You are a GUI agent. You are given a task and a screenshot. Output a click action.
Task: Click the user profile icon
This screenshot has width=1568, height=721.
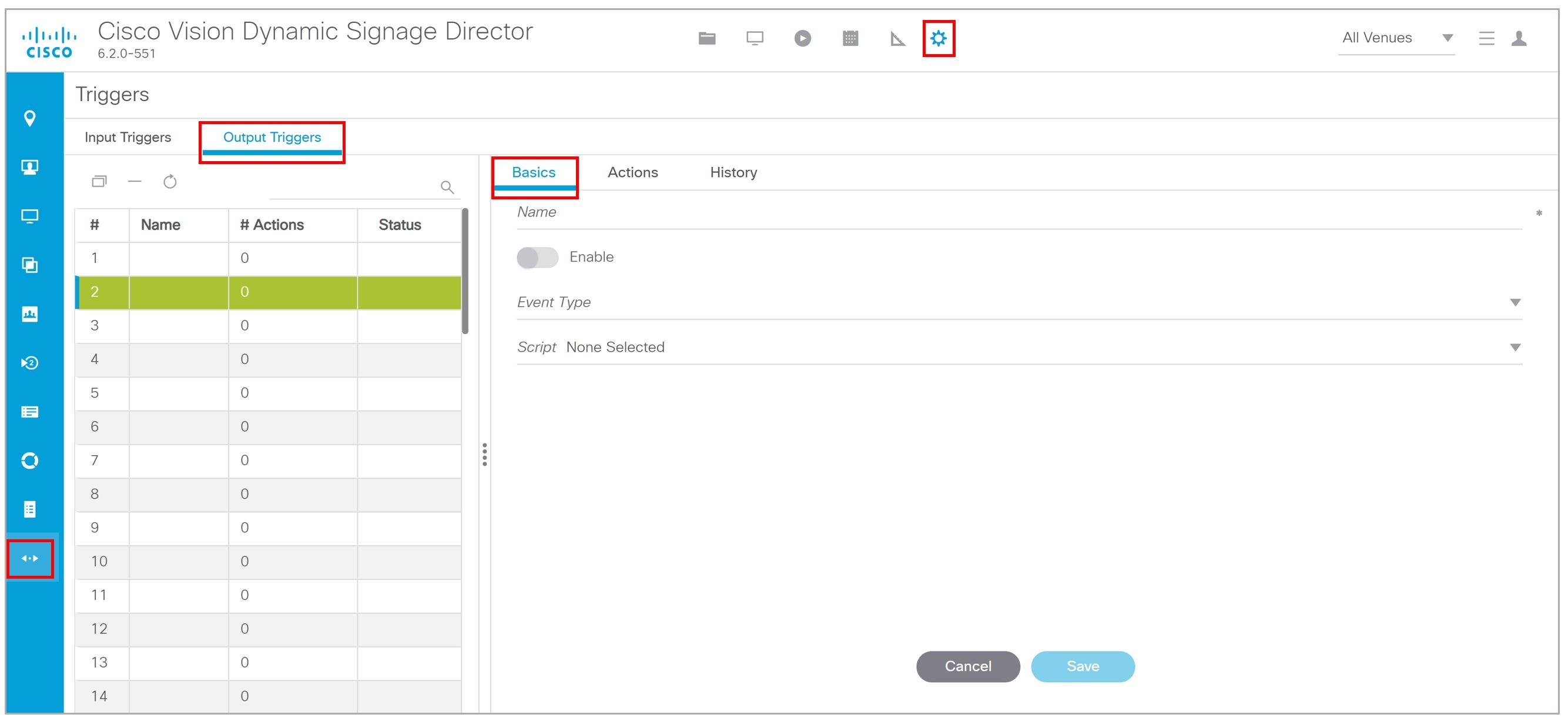tap(1519, 38)
